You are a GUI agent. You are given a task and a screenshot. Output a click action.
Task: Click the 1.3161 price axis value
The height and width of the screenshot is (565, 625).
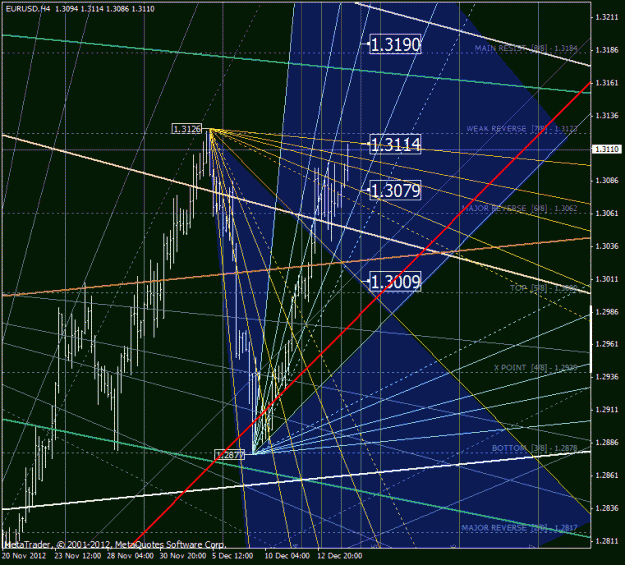pos(607,83)
